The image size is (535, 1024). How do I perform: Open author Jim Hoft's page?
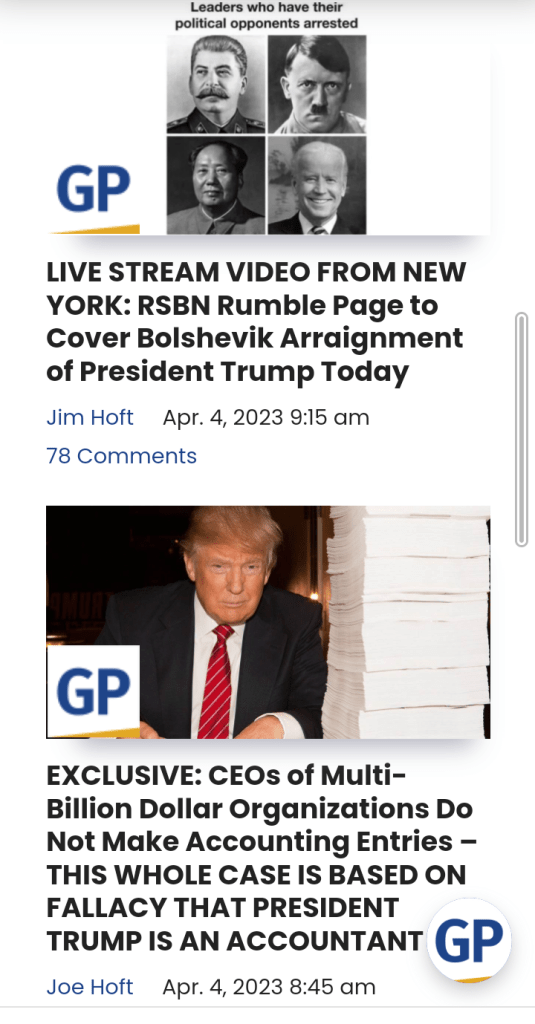click(89, 417)
